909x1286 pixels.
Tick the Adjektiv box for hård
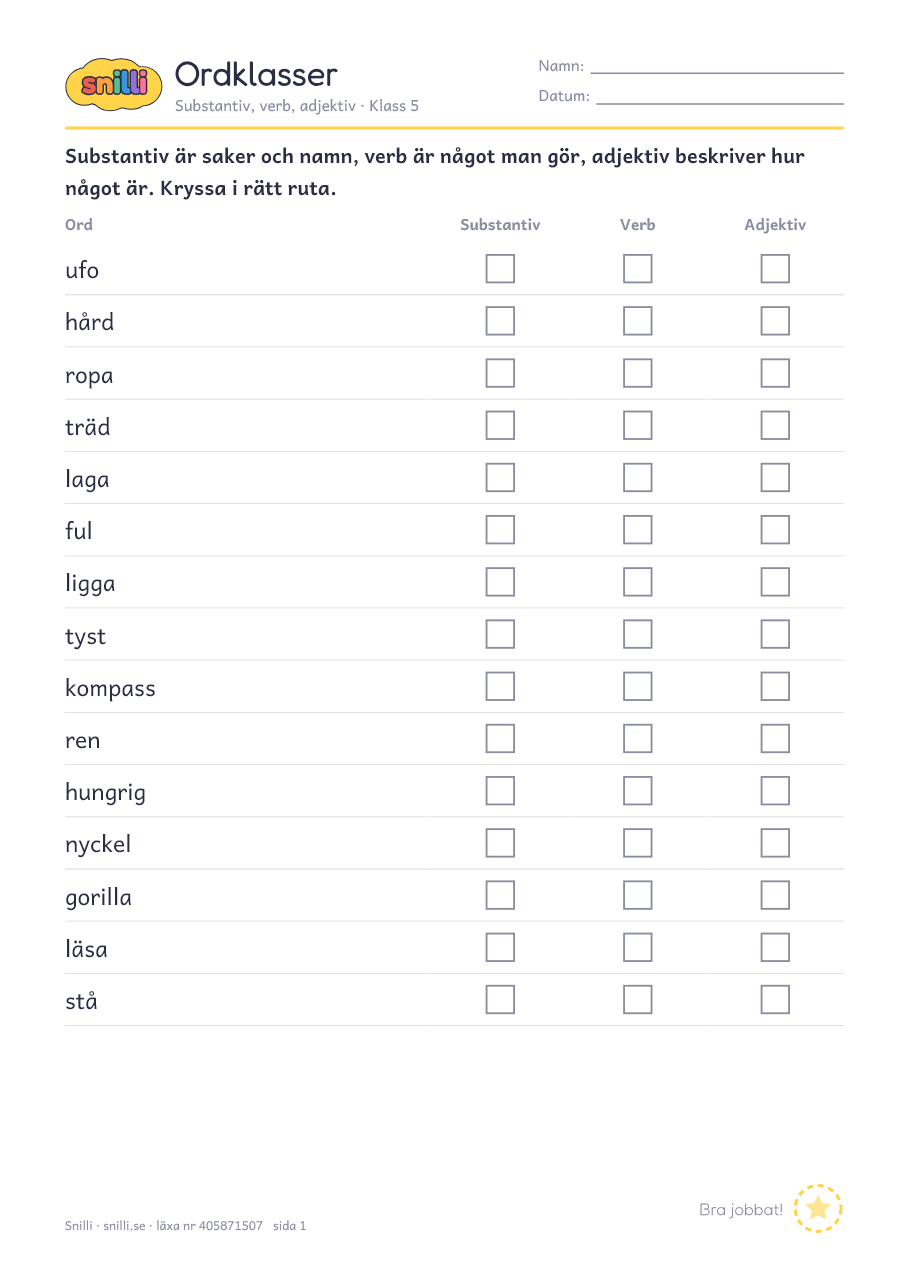click(x=775, y=321)
